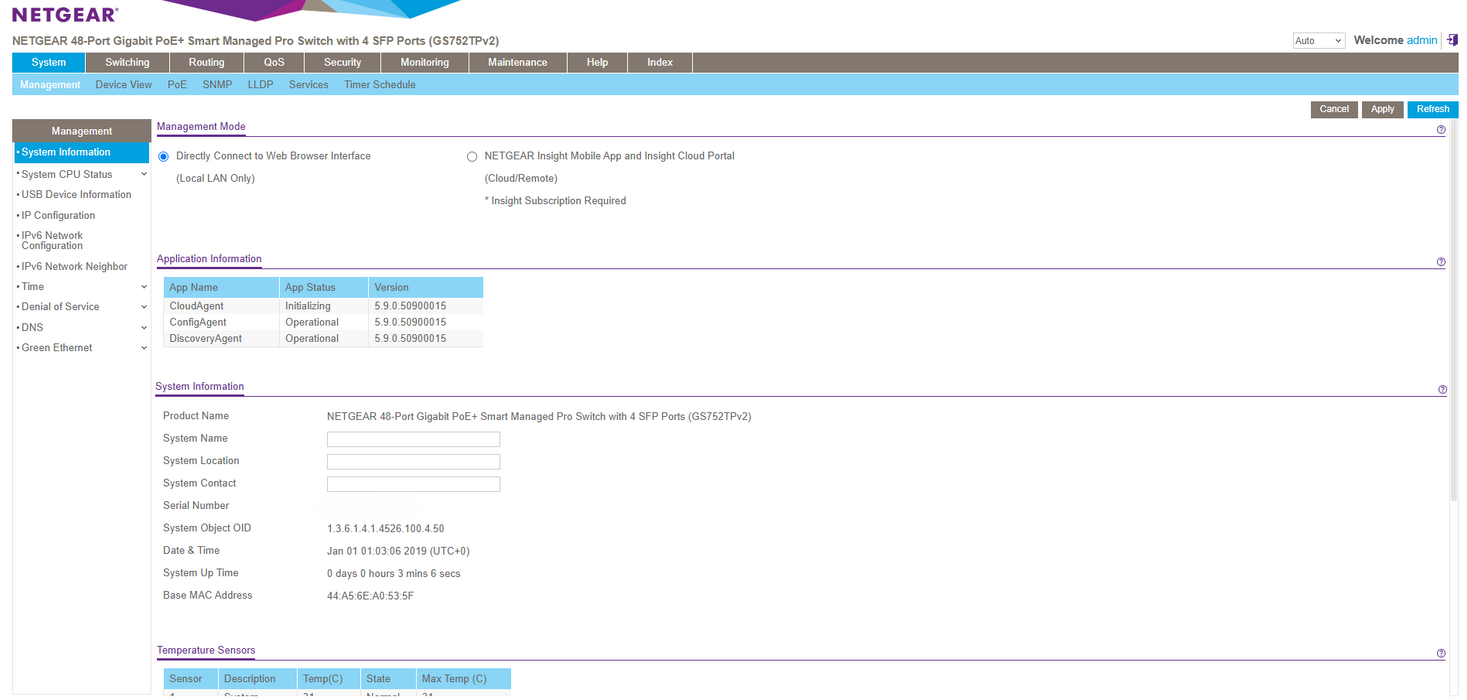1467x700 pixels.
Task: Open help for Temperature Sensors section
Action: click(x=1441, y=654)
